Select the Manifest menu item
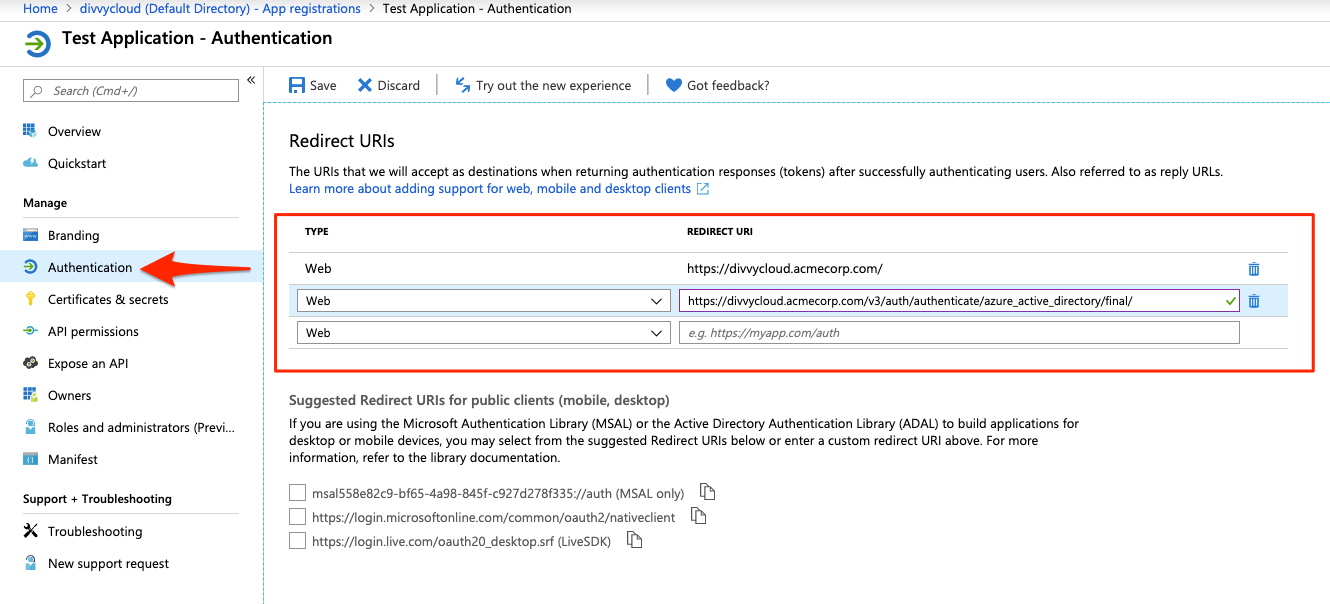 click(x=73, y=459)
